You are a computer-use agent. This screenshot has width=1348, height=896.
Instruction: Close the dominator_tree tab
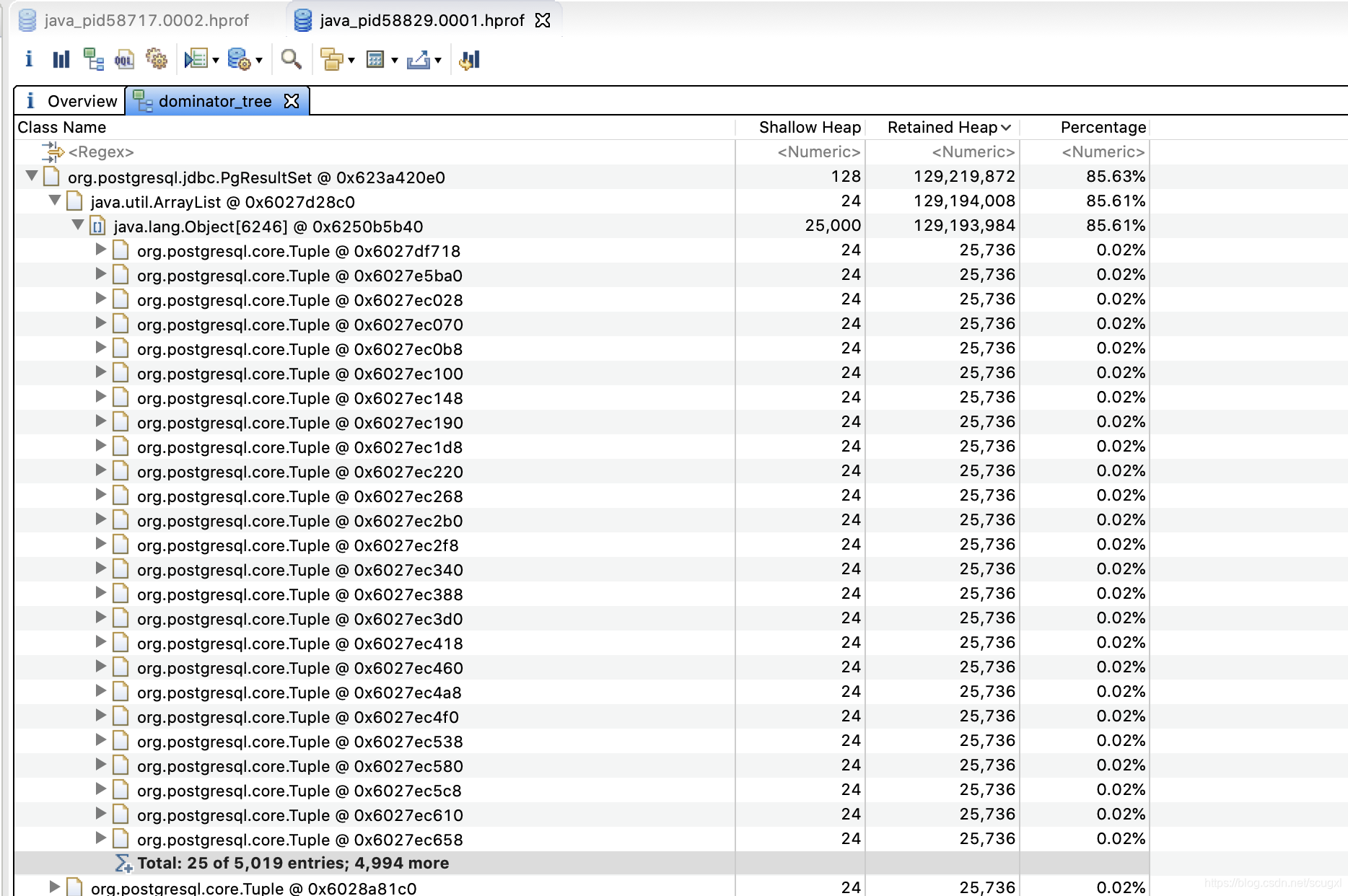(292, 101)
